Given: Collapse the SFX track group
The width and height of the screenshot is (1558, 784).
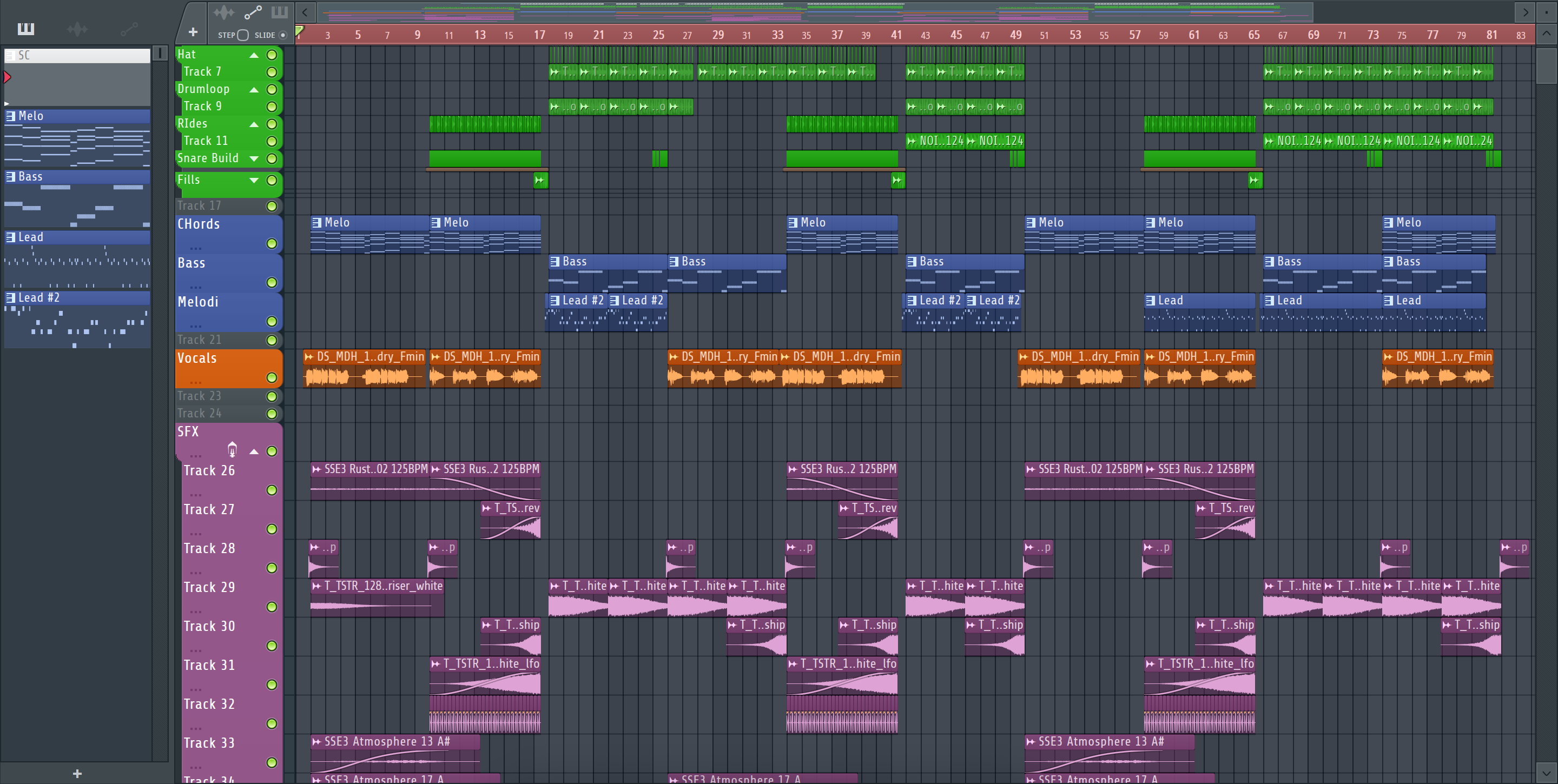Looking at the screenshot, I should [254, 451].
